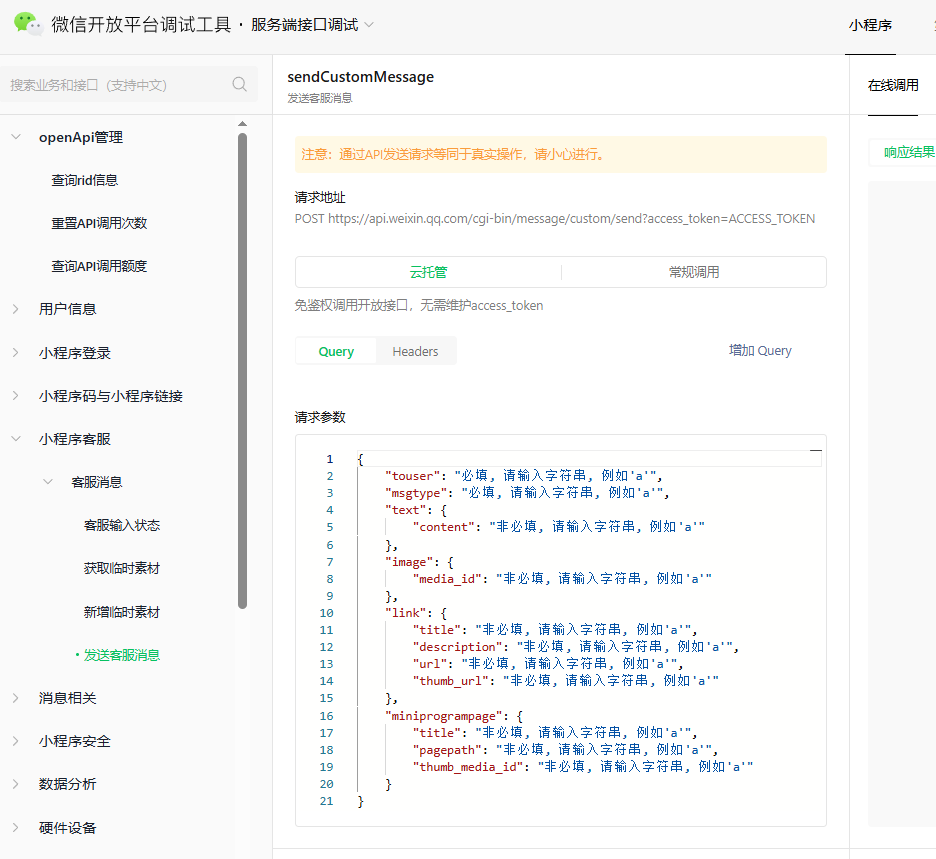This screenshot has height=859, width=936.
Task: Collapse the 小程序客服 section
Action: 16,439
